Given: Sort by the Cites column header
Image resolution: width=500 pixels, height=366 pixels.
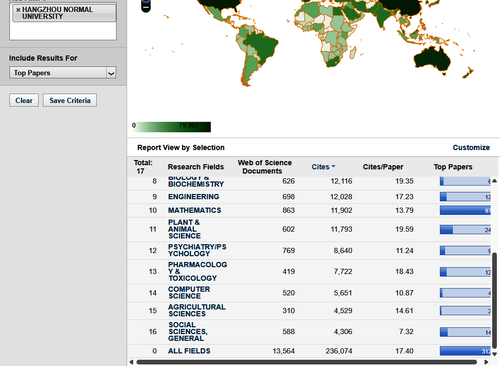Looking at the screenshot, I should click(323, 167).
